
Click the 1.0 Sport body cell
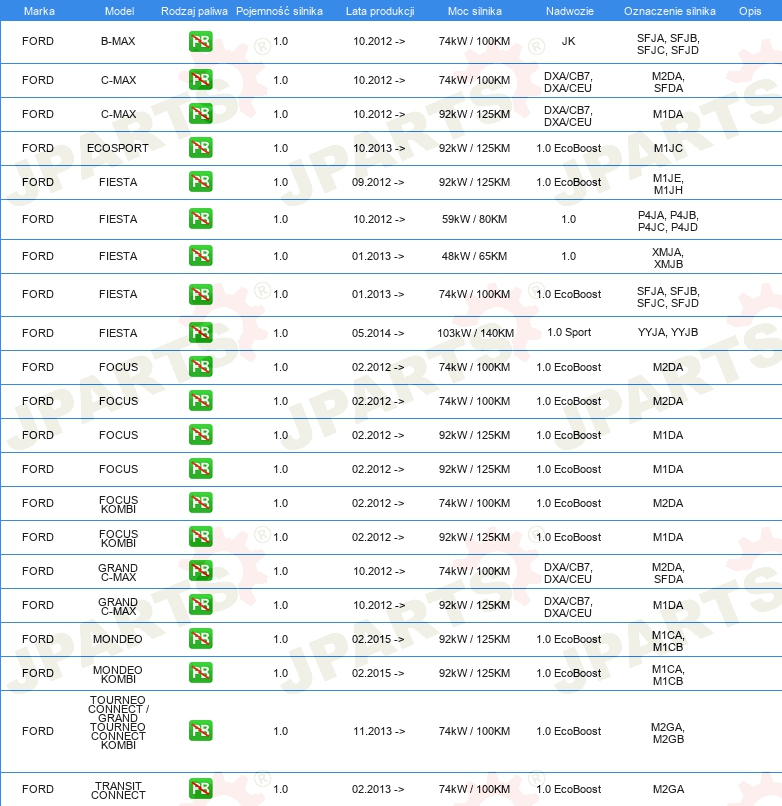pyautogui.click(x=569, y=332)
